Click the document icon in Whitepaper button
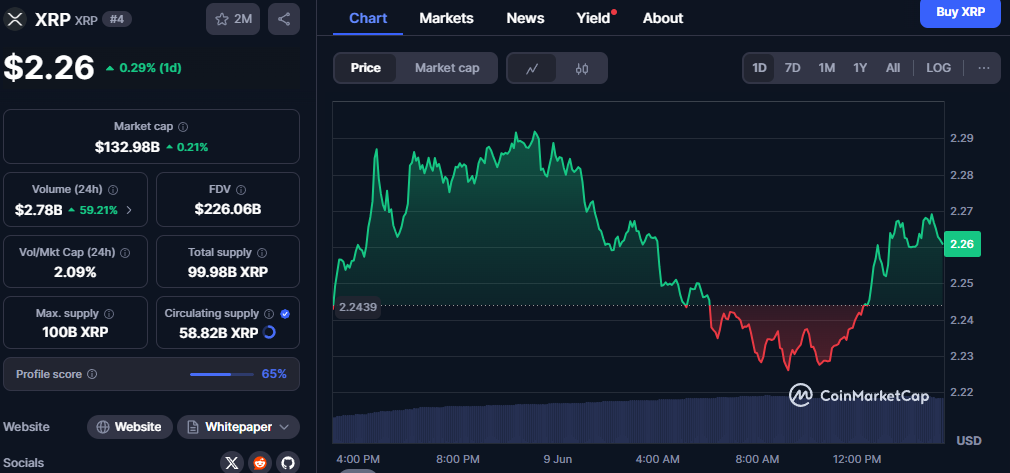 coord(192,427)
